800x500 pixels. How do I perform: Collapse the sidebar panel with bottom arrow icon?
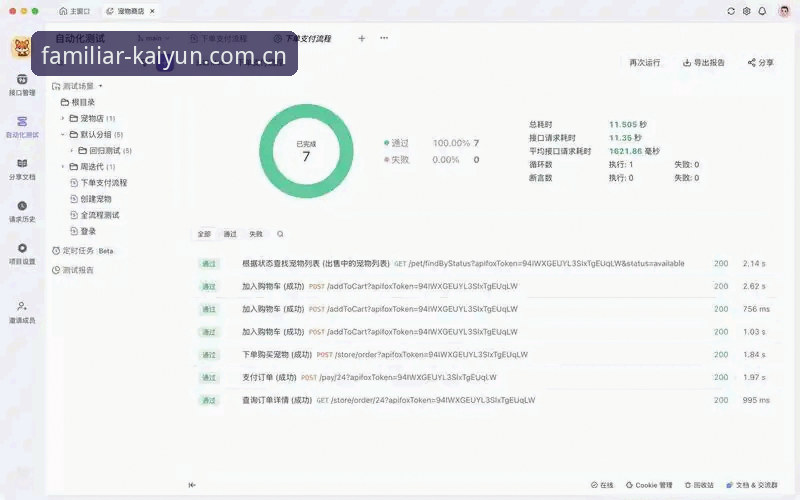click(192, 485)
